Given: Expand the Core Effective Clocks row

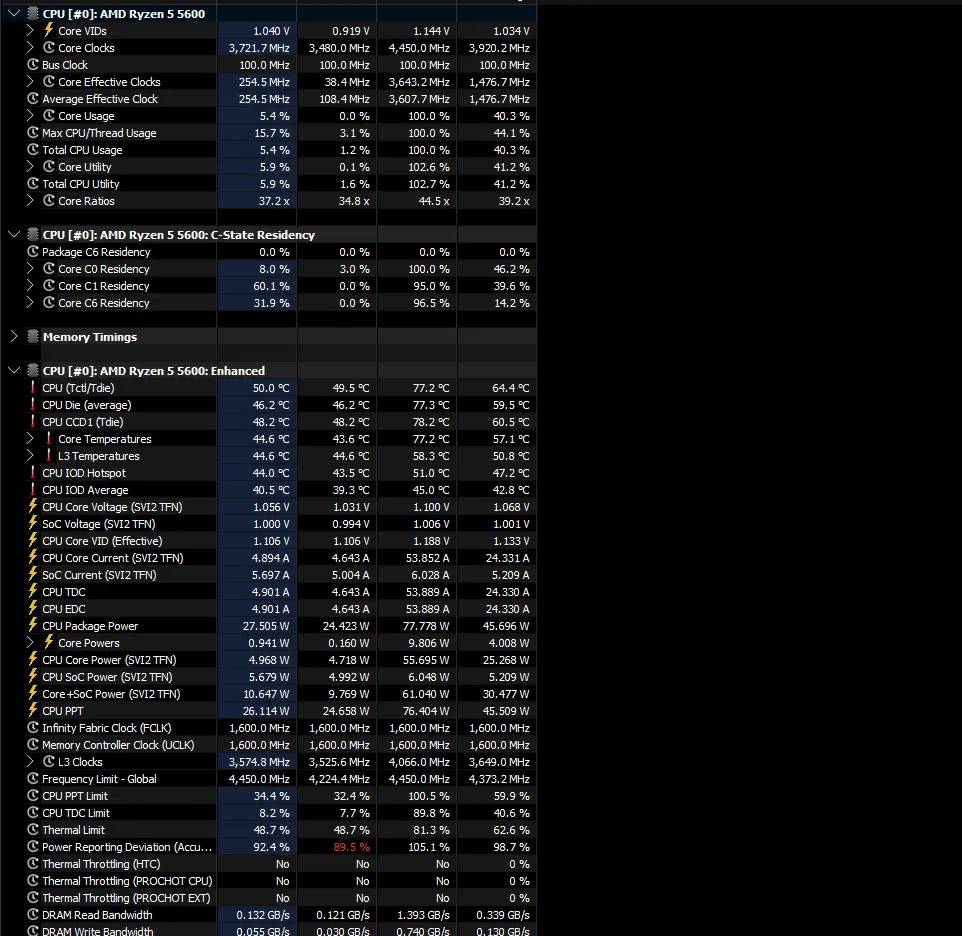Looking at the screenshot, I should click(x=30, y=82).
